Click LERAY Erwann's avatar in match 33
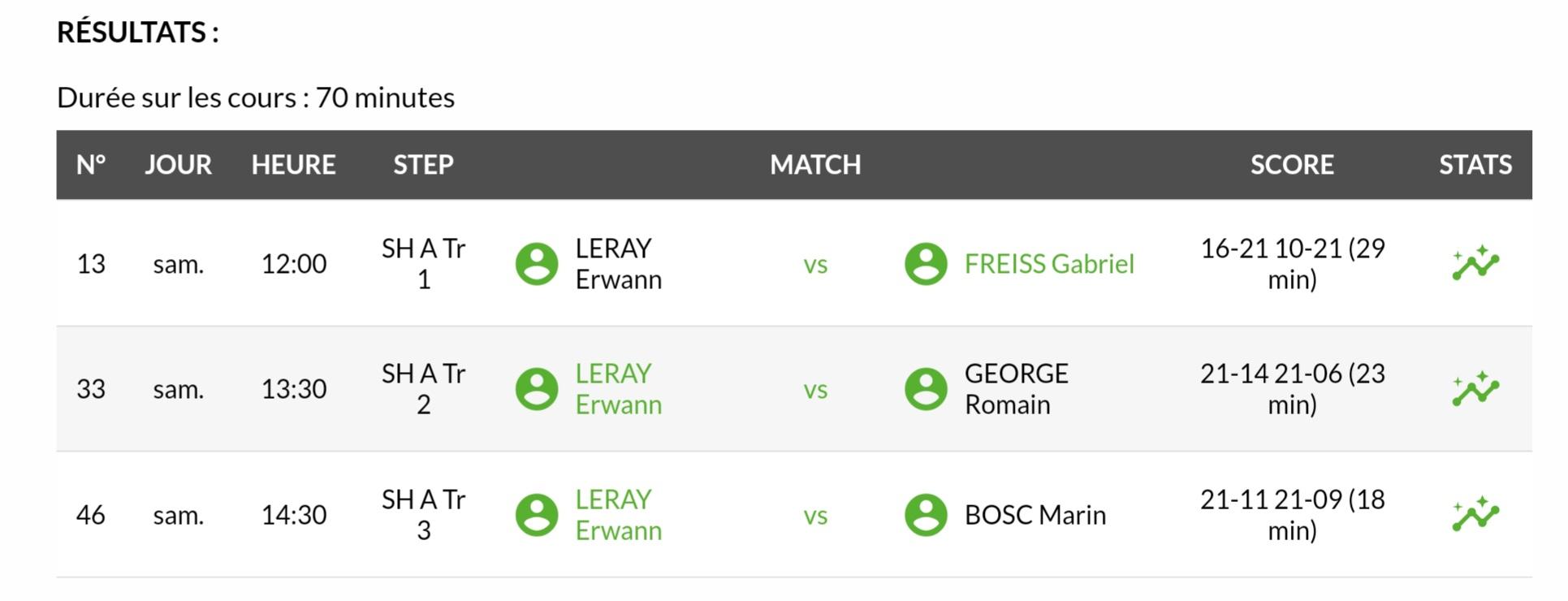This screenshot has width=1568, height=601. click(x=537, y=389)
